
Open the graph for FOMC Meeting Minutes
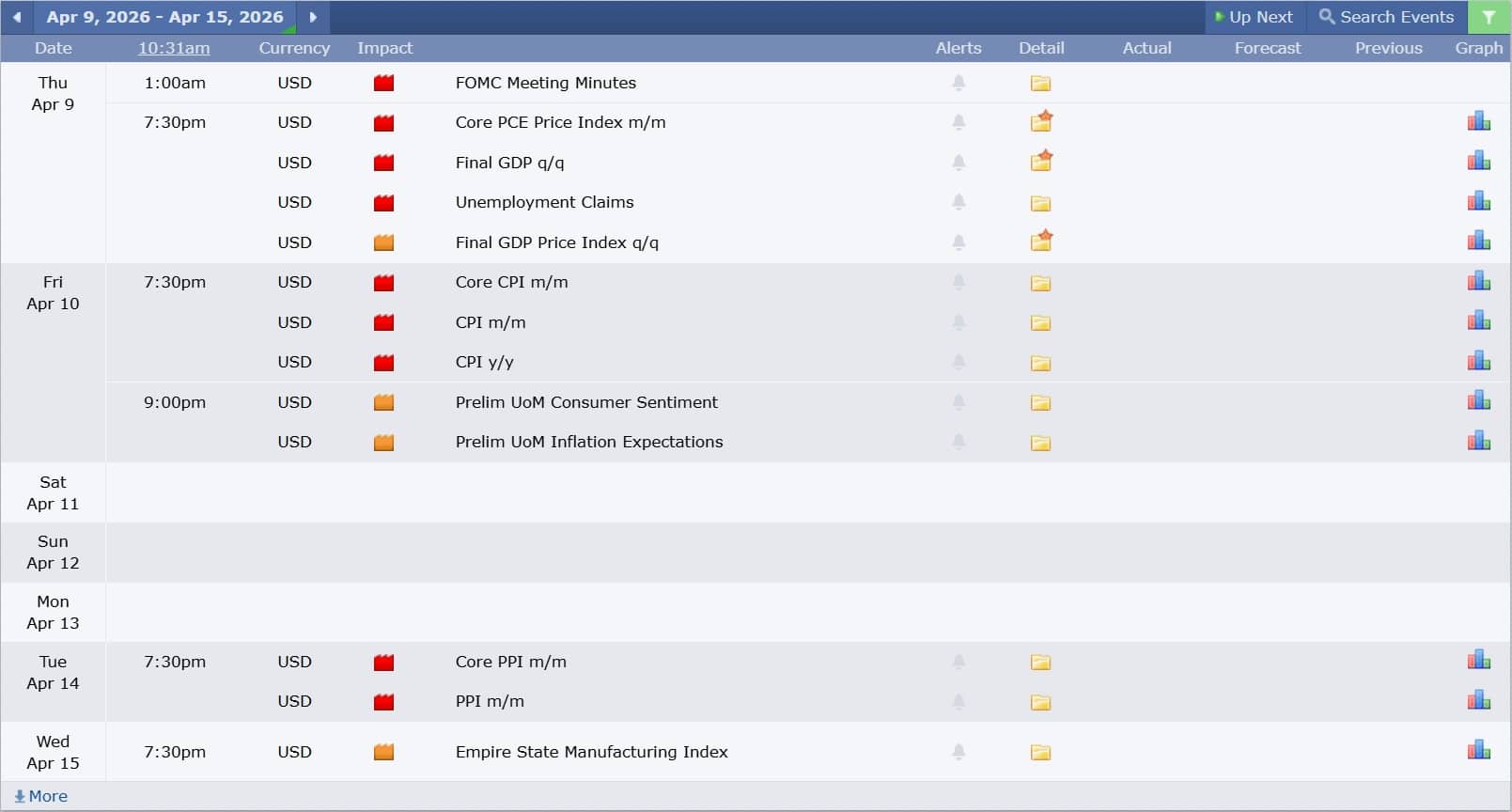1478,83
